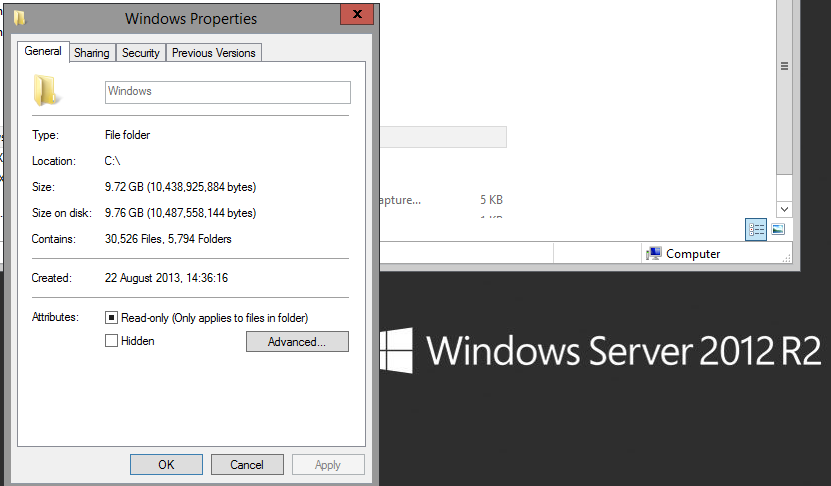This screenshot has height=486, width=831.
Task: Open the Advanced attributes dialog
Action: (x=297, y=342)
